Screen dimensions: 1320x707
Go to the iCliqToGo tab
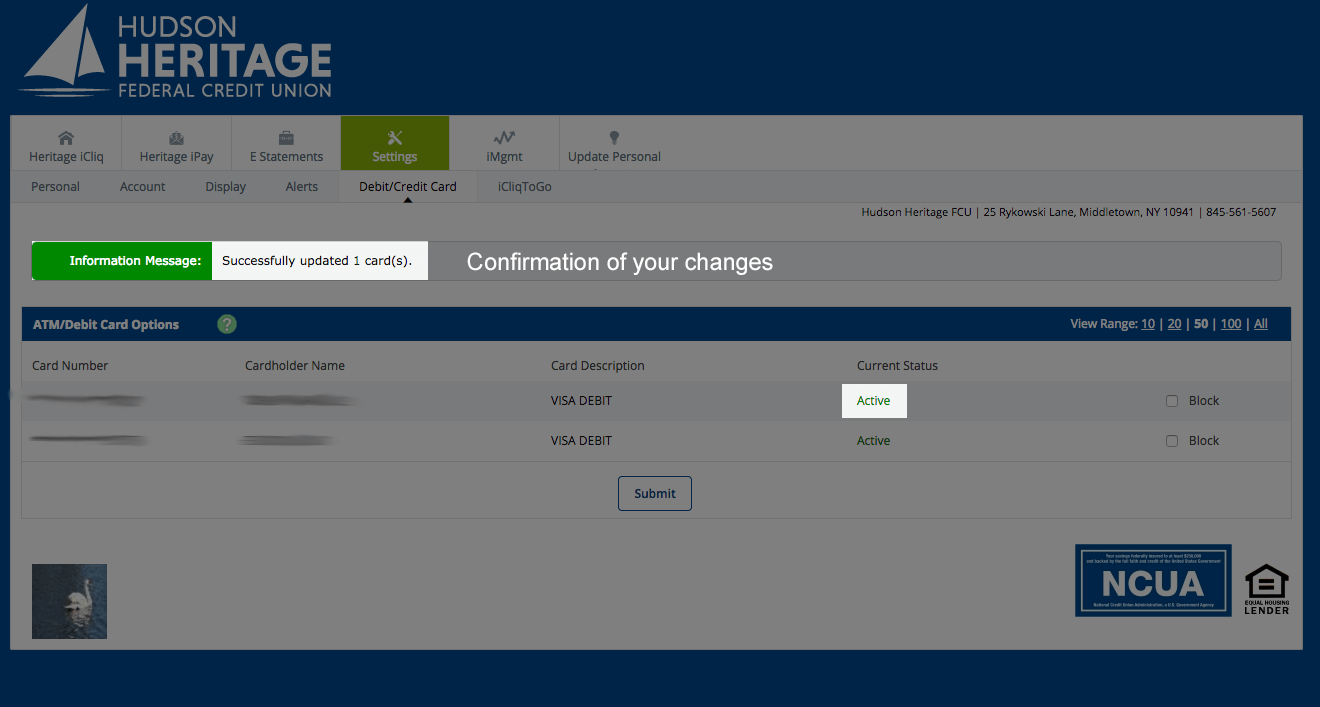pos(524,186)
